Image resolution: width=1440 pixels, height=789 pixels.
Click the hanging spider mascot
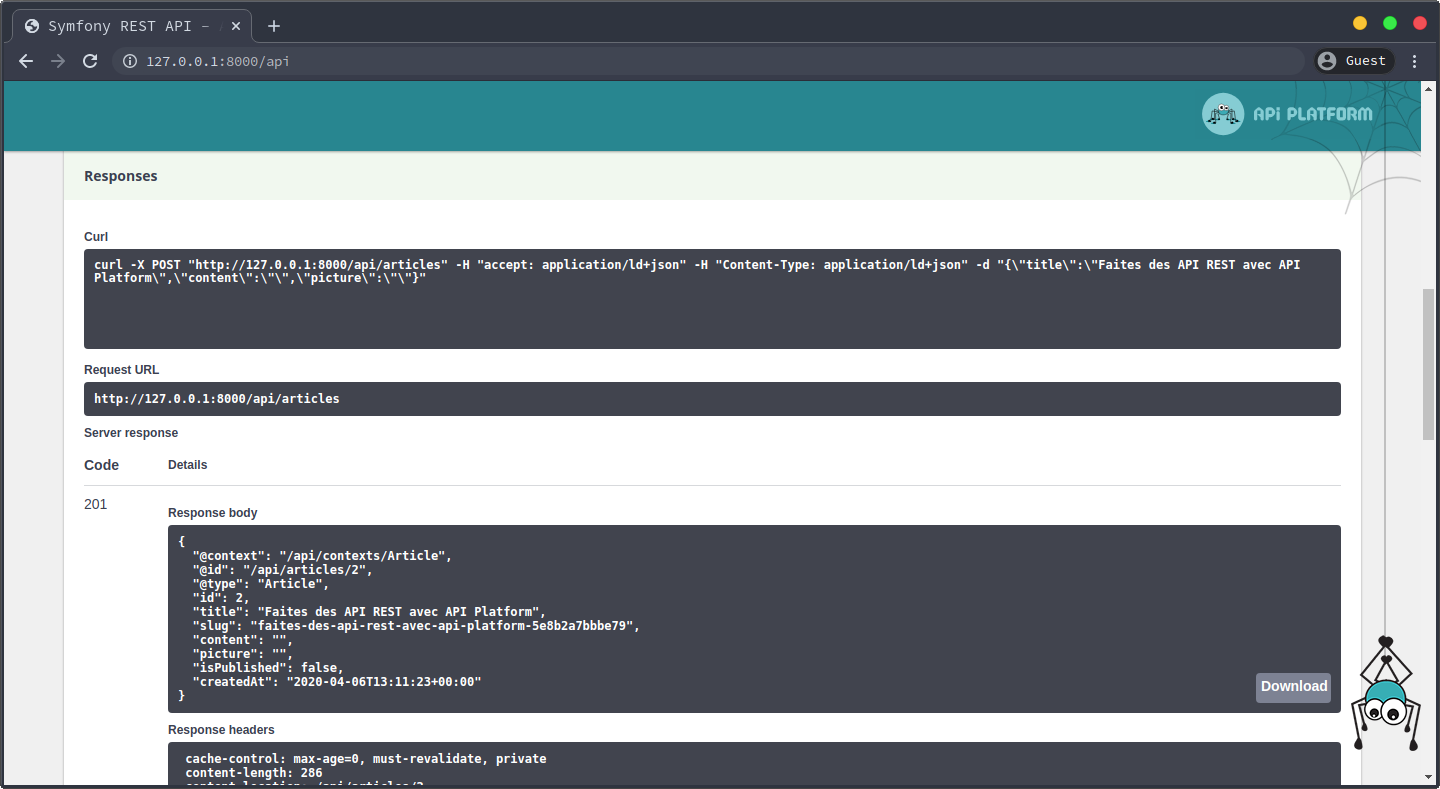(1385, 700)
